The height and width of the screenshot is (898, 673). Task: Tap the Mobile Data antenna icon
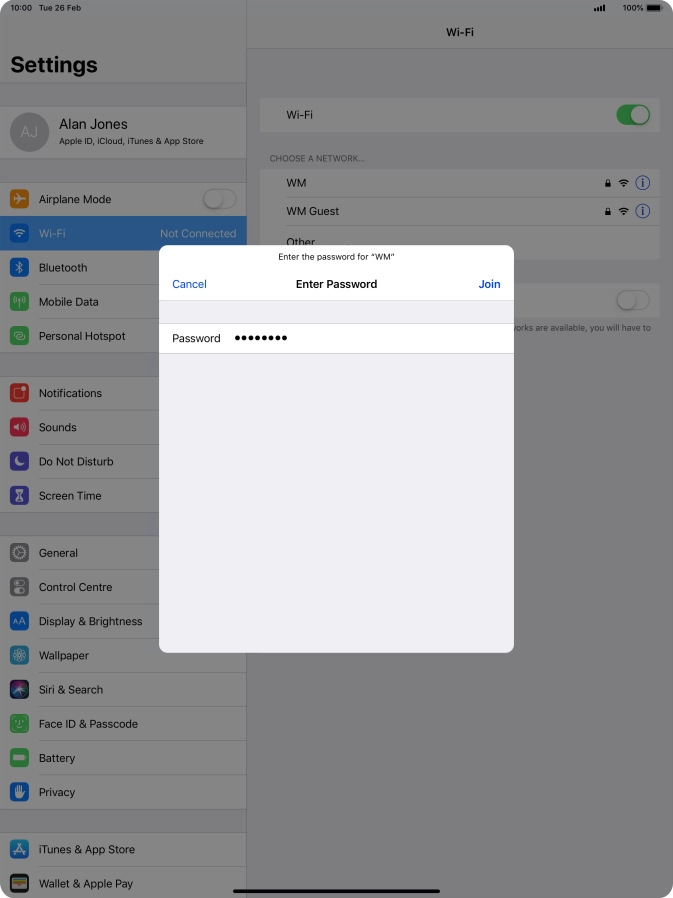pos(19,302)
